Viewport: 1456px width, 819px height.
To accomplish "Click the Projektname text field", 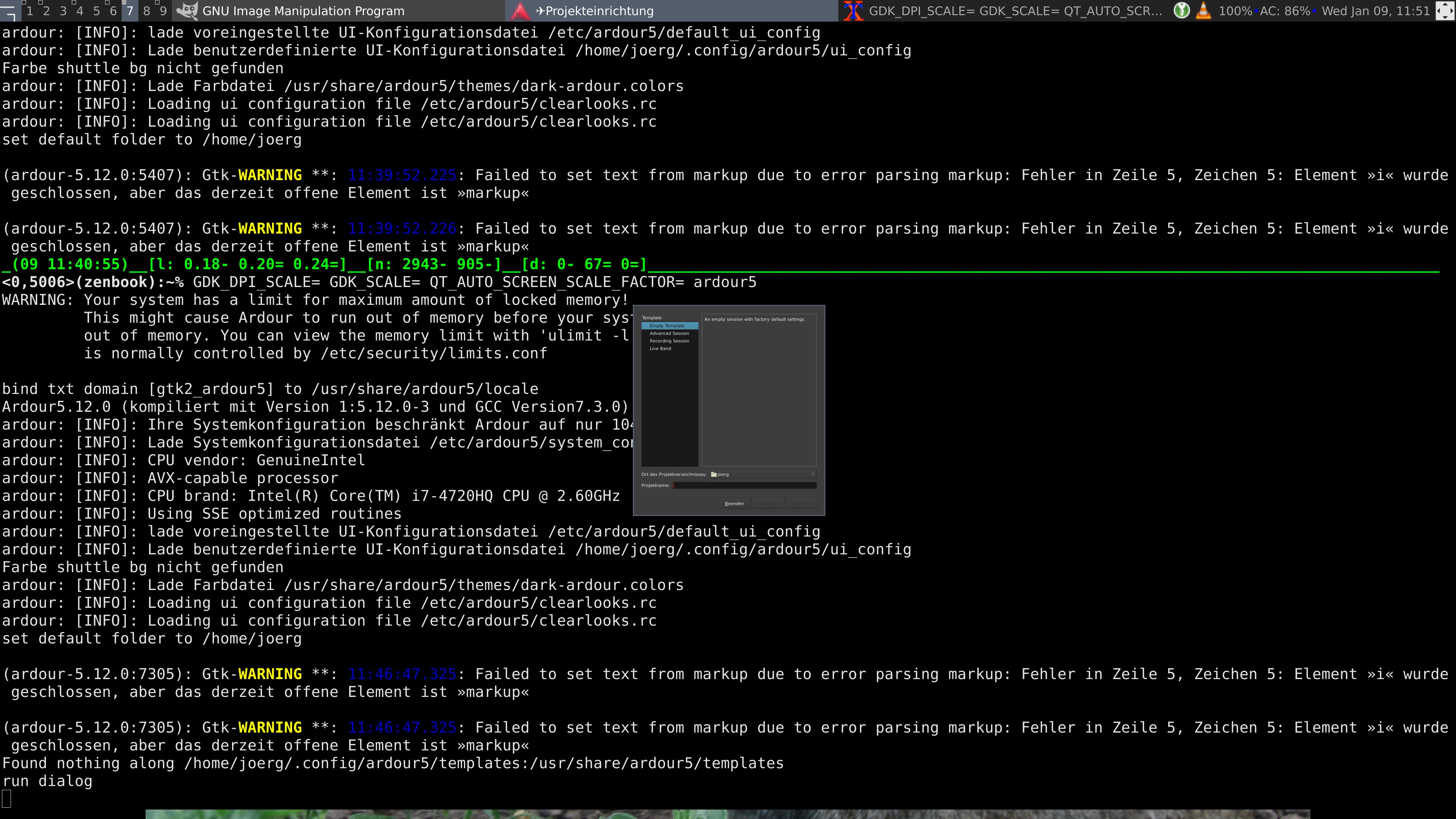I will tap(744, 485).
